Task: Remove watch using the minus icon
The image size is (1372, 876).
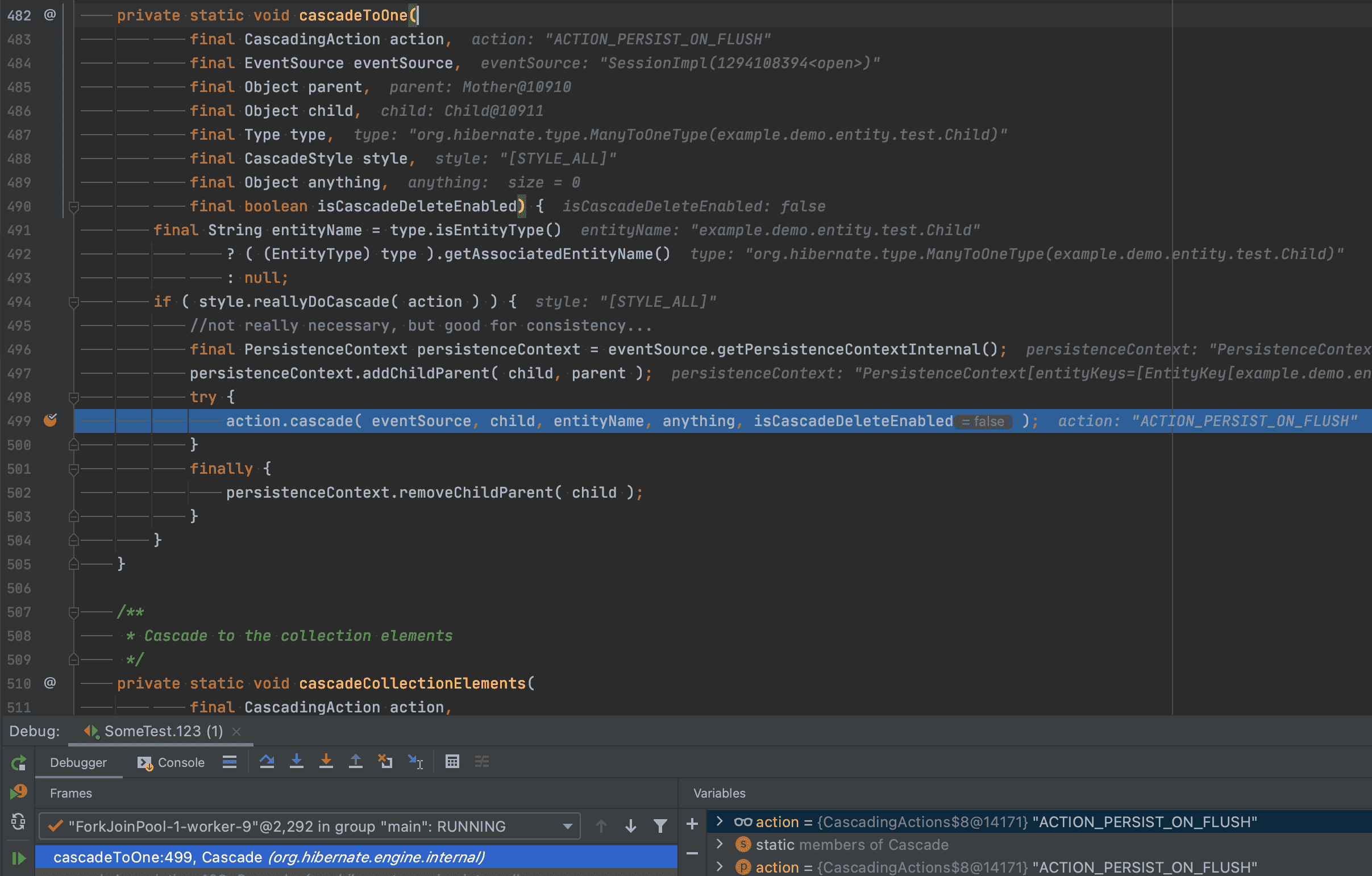Action: 692,853
